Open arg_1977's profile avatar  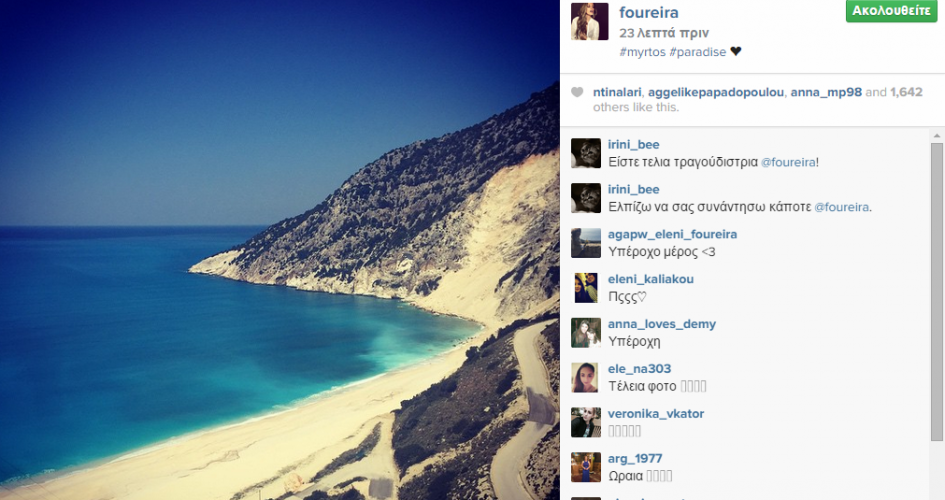coord(586,467)
